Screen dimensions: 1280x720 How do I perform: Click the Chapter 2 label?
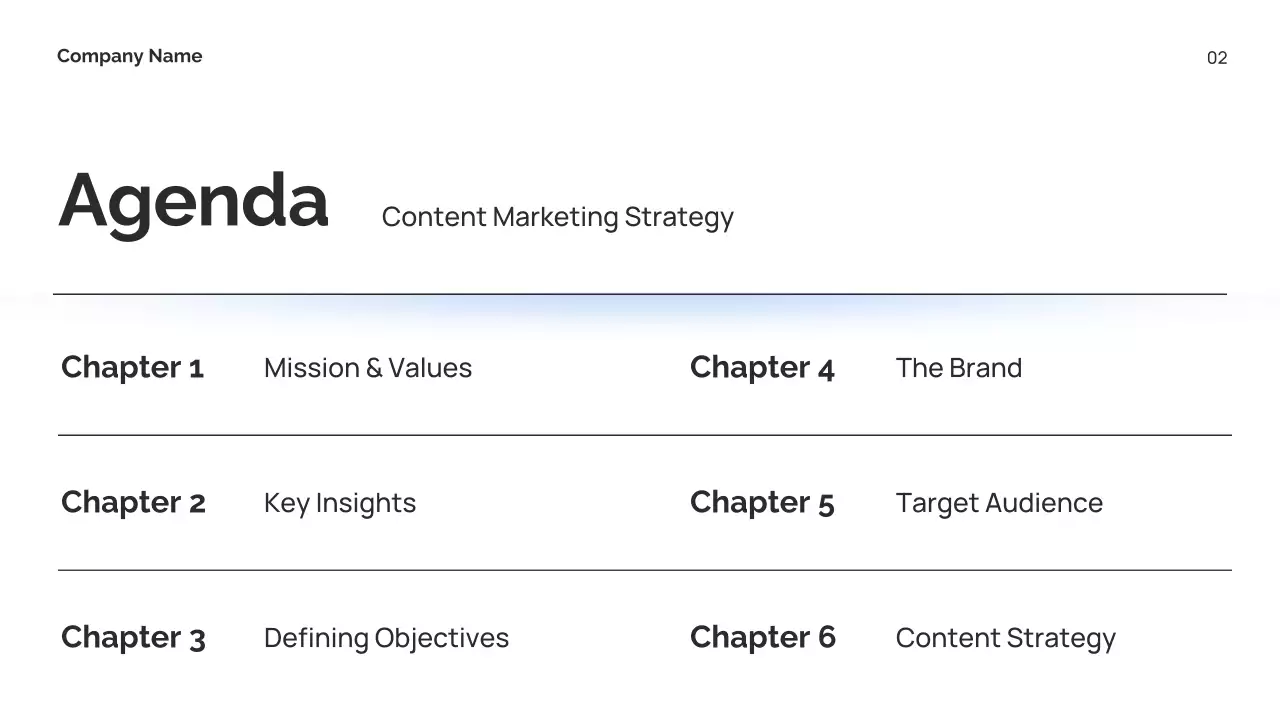(133, 502)
